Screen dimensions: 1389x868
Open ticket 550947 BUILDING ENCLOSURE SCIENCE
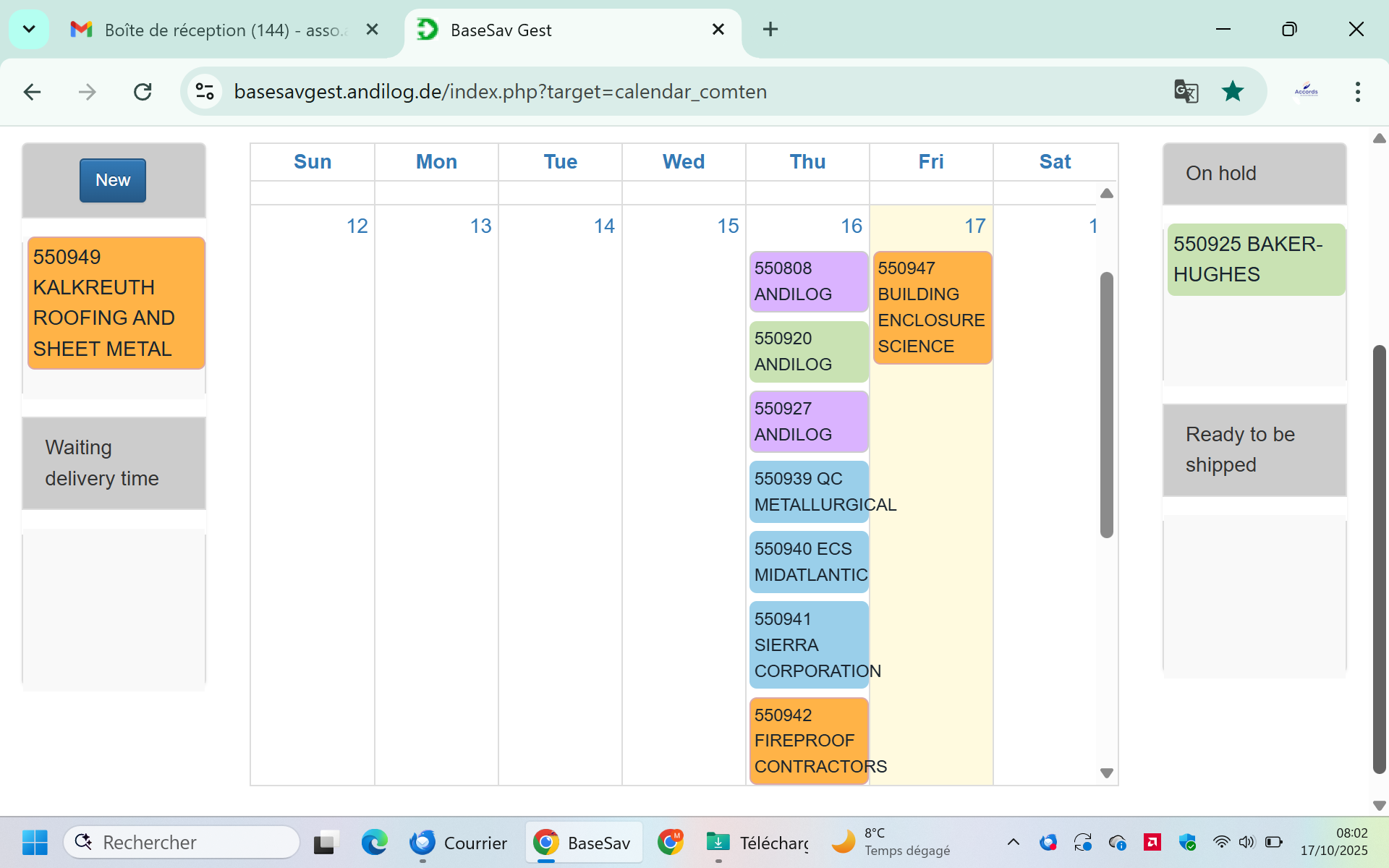(x=932, y=307)
